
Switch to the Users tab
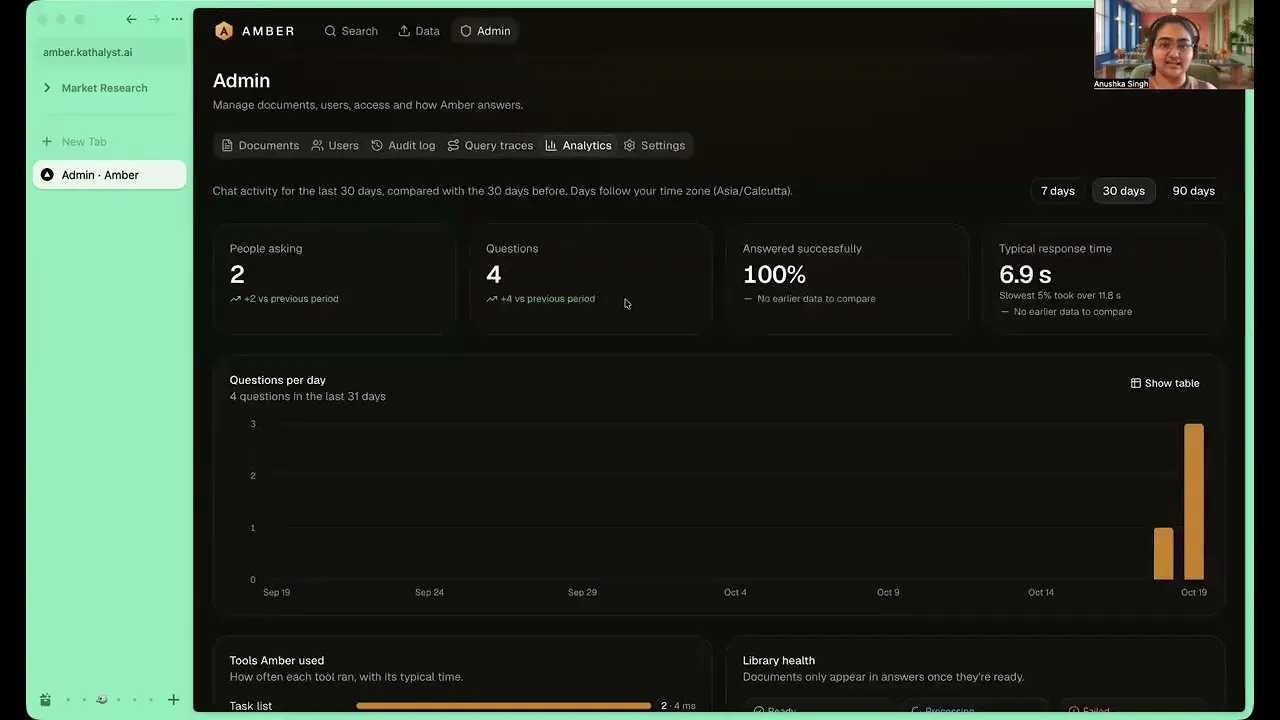(335, 145)
